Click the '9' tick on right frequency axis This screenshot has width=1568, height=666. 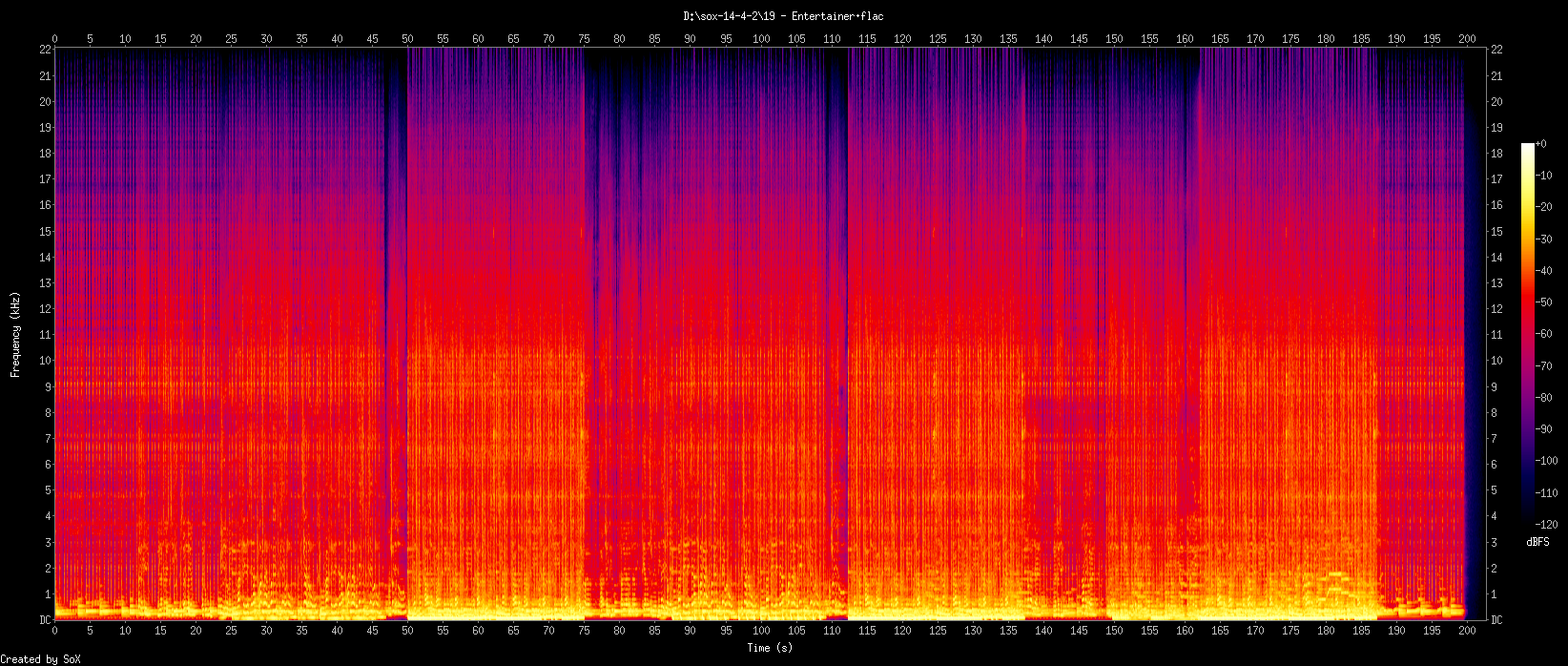[1494, 386]
